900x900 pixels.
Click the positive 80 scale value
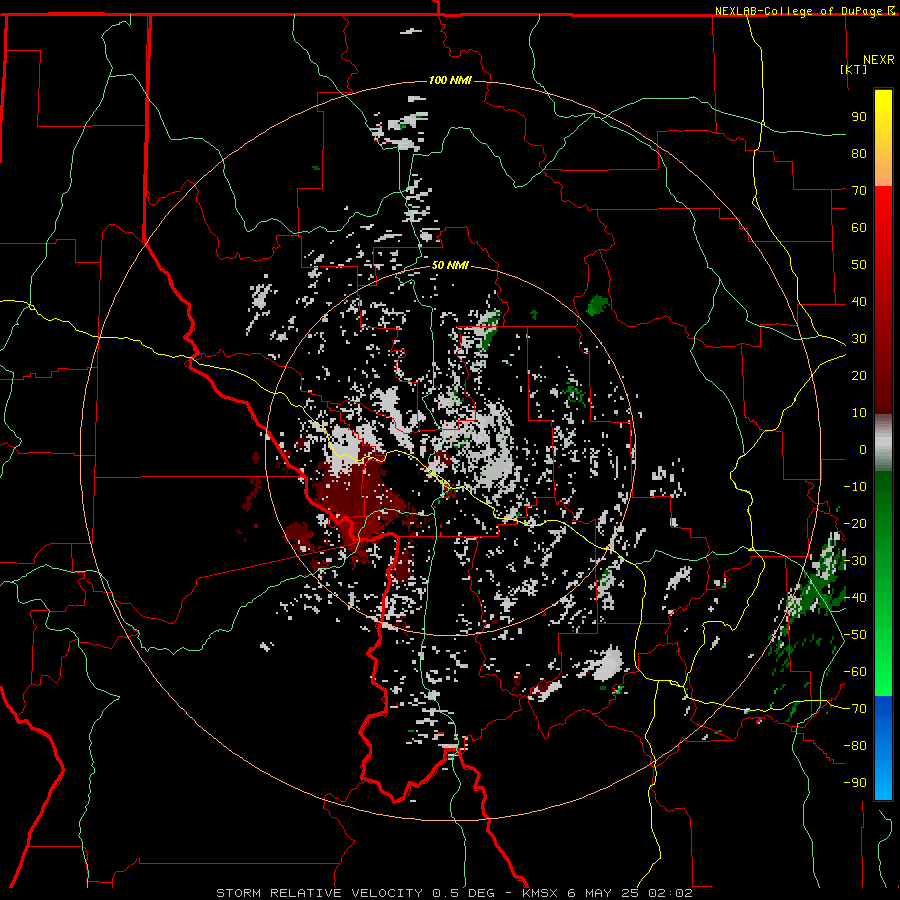pos(859,154)
